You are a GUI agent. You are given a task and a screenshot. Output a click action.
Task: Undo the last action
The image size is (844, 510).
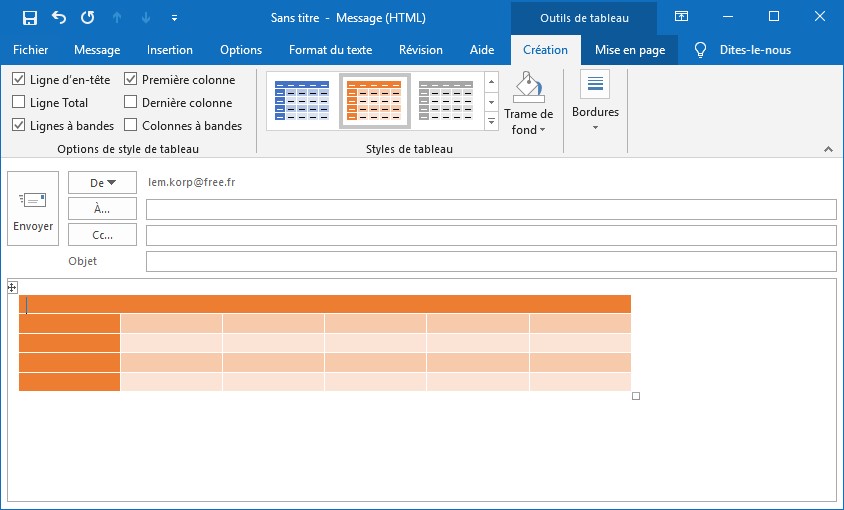(58, 17)
